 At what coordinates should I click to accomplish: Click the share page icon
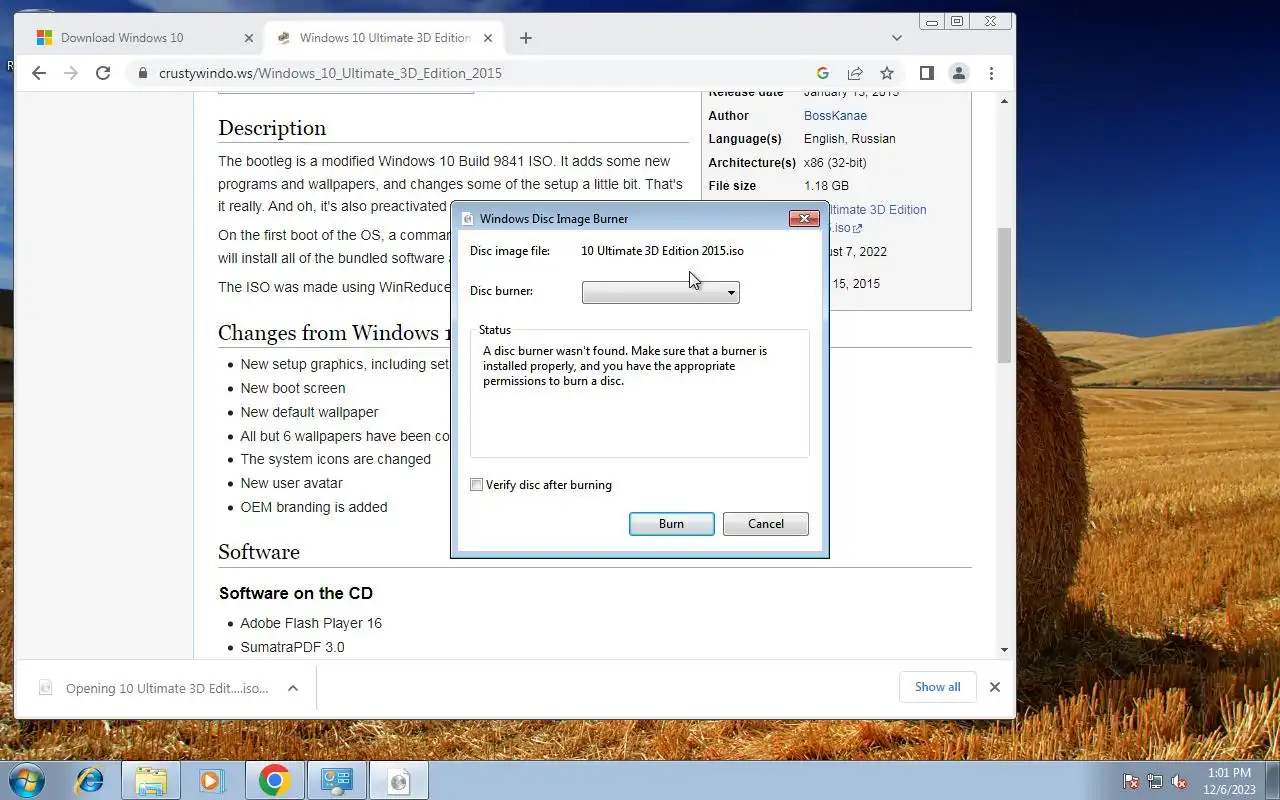(855, 73)
